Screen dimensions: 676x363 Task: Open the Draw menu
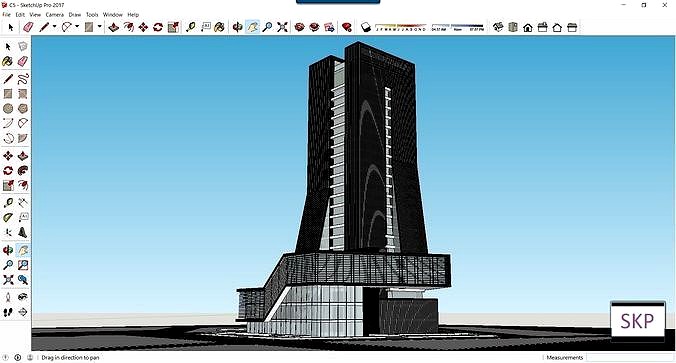pyautogui.click(x=75, y=15)
